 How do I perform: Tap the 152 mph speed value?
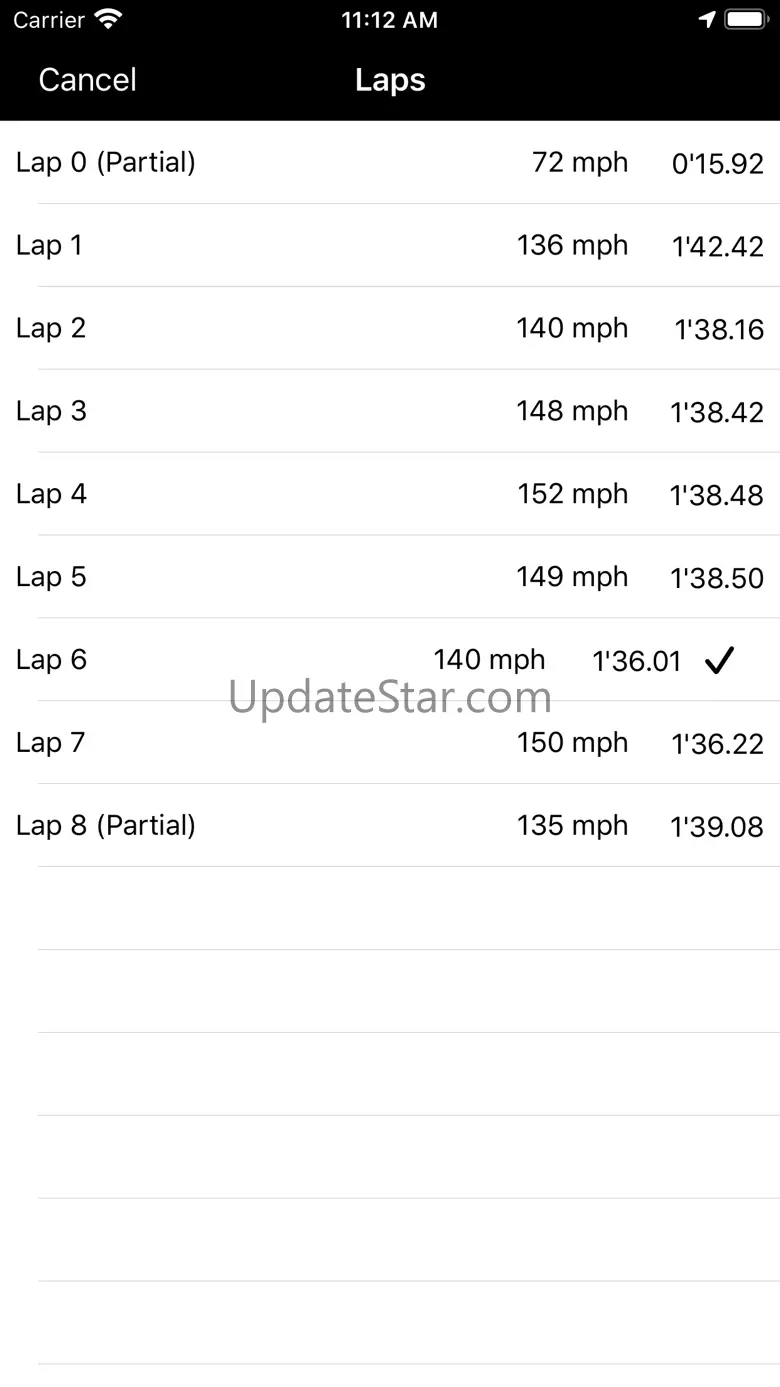pos(572,494)
